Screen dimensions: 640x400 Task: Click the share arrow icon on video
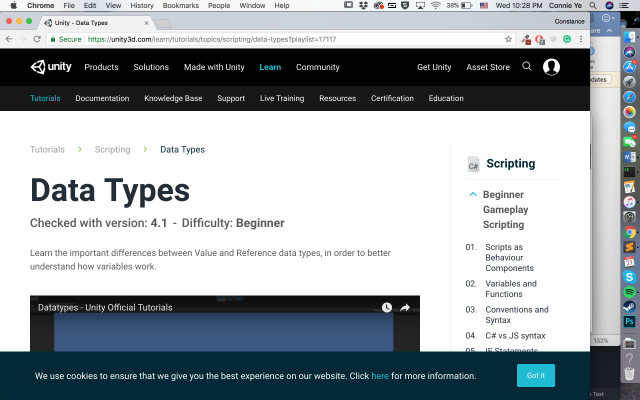405,307
